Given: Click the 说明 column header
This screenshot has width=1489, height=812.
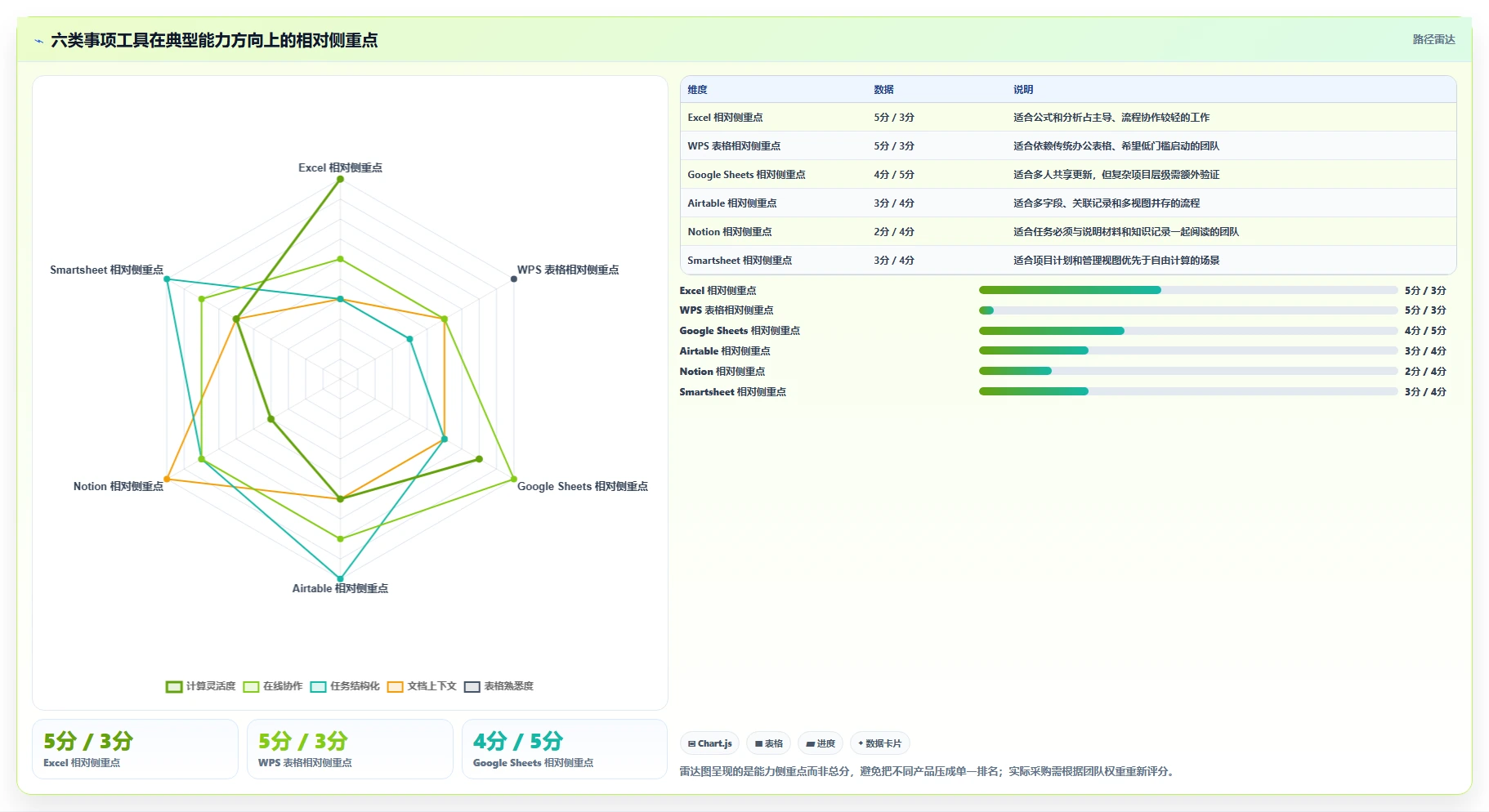Looking at the screenshot, I should (1023, 90).
